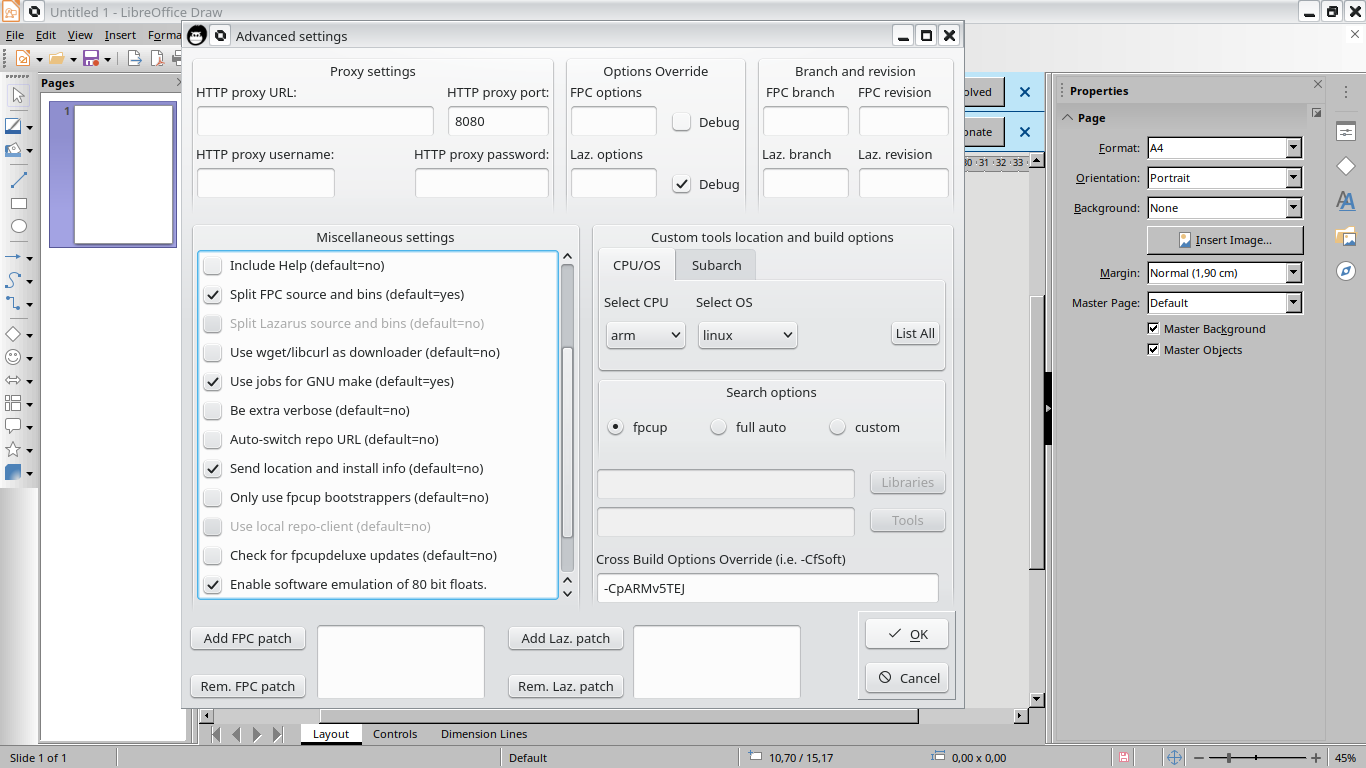The width and height of the screenshot is (1366, 768).
Task: Enable Include Help option
Action: 213,265
